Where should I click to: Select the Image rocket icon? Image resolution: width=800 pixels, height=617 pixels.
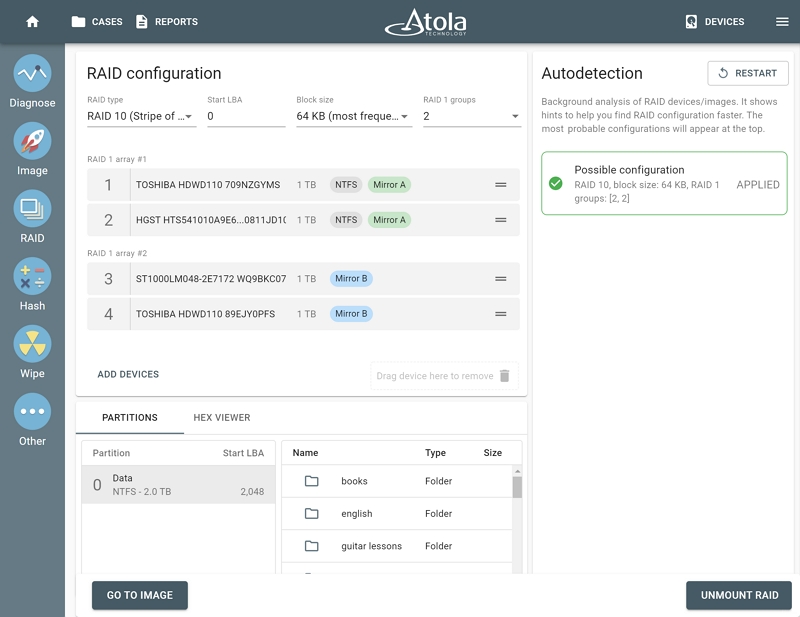[32, 141]
